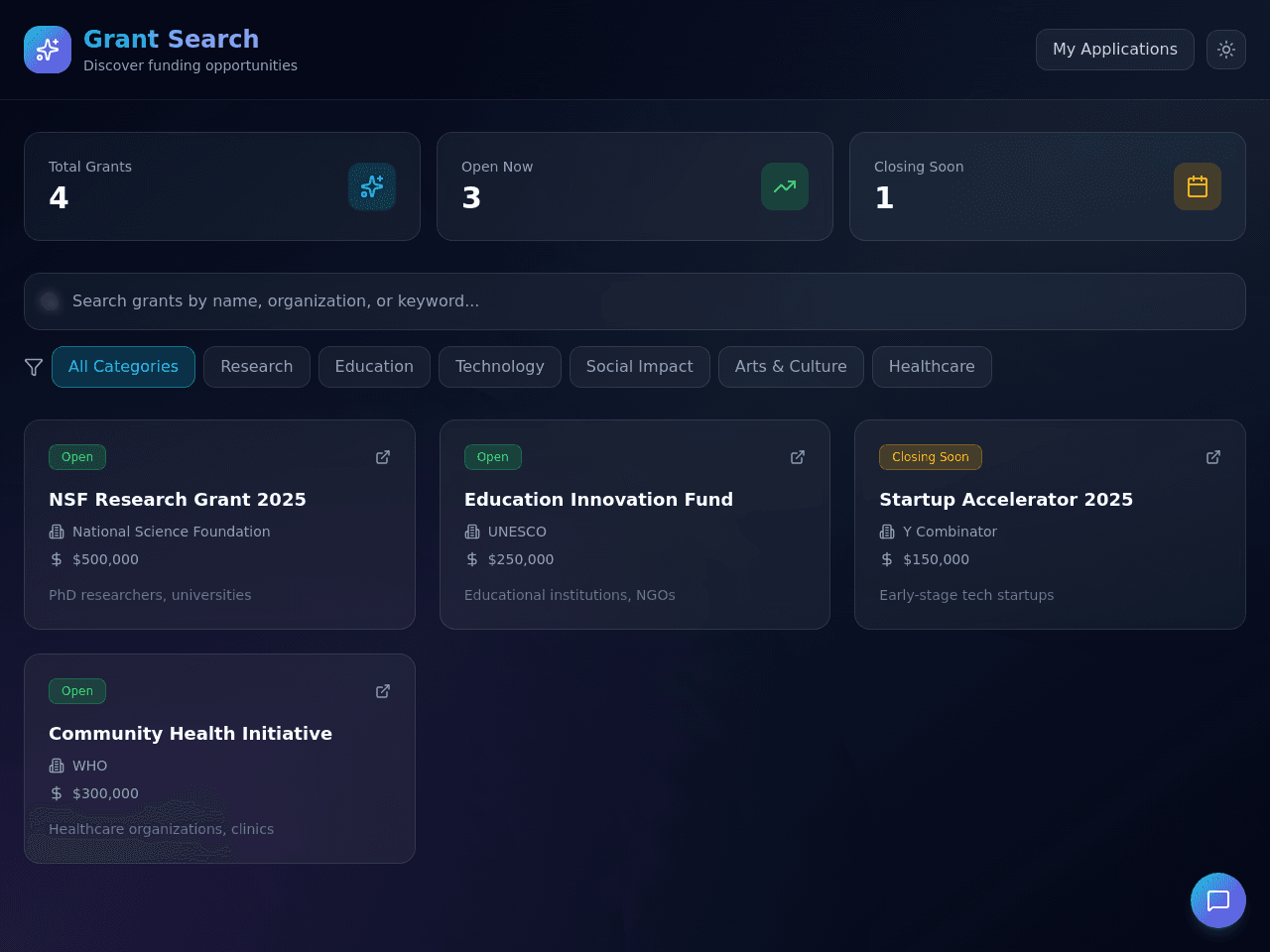Screen dimensions: 1270x952
Task: Select the All Categories filter
Action: (x=123, y=367)
